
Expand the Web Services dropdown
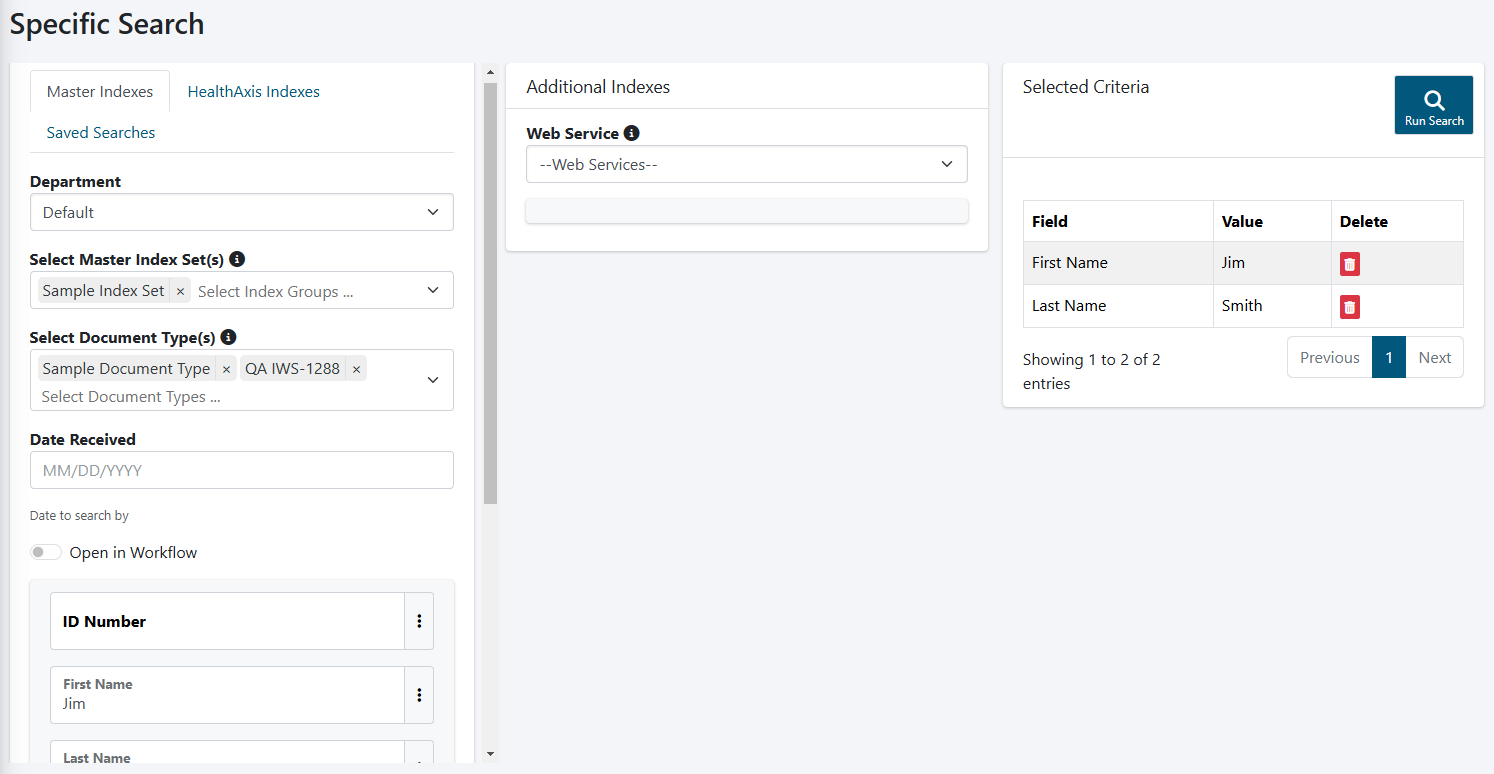pyautogui.click(x=746, y=164)
